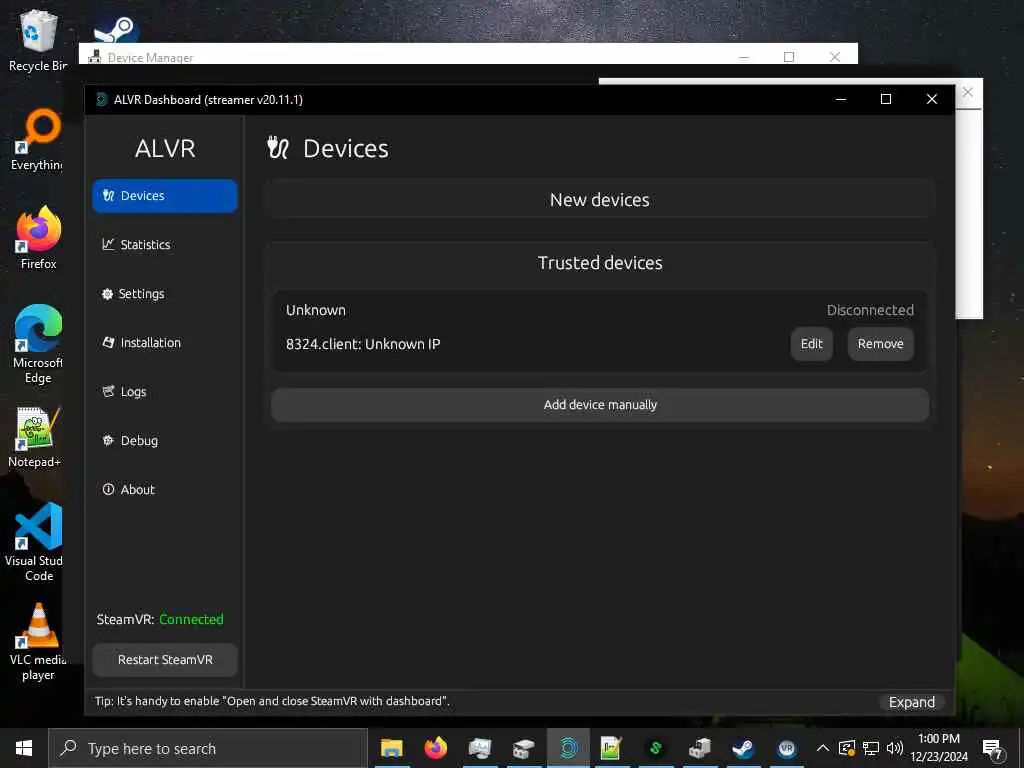1024x768 pixels.
Task: Open SteamVR taskbar icon
Action: pyautogui.click(x=787, y=748)
